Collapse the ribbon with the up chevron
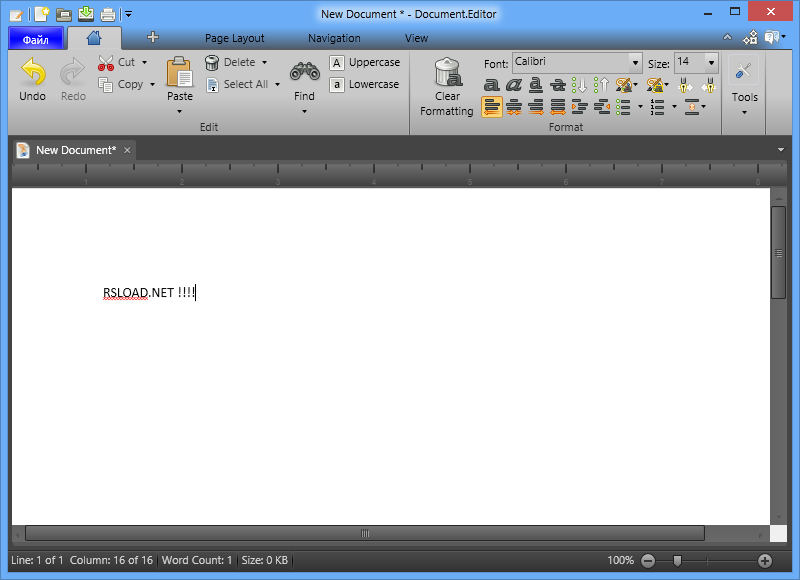This screenshot has height=580, width=800. click(728, 37)
